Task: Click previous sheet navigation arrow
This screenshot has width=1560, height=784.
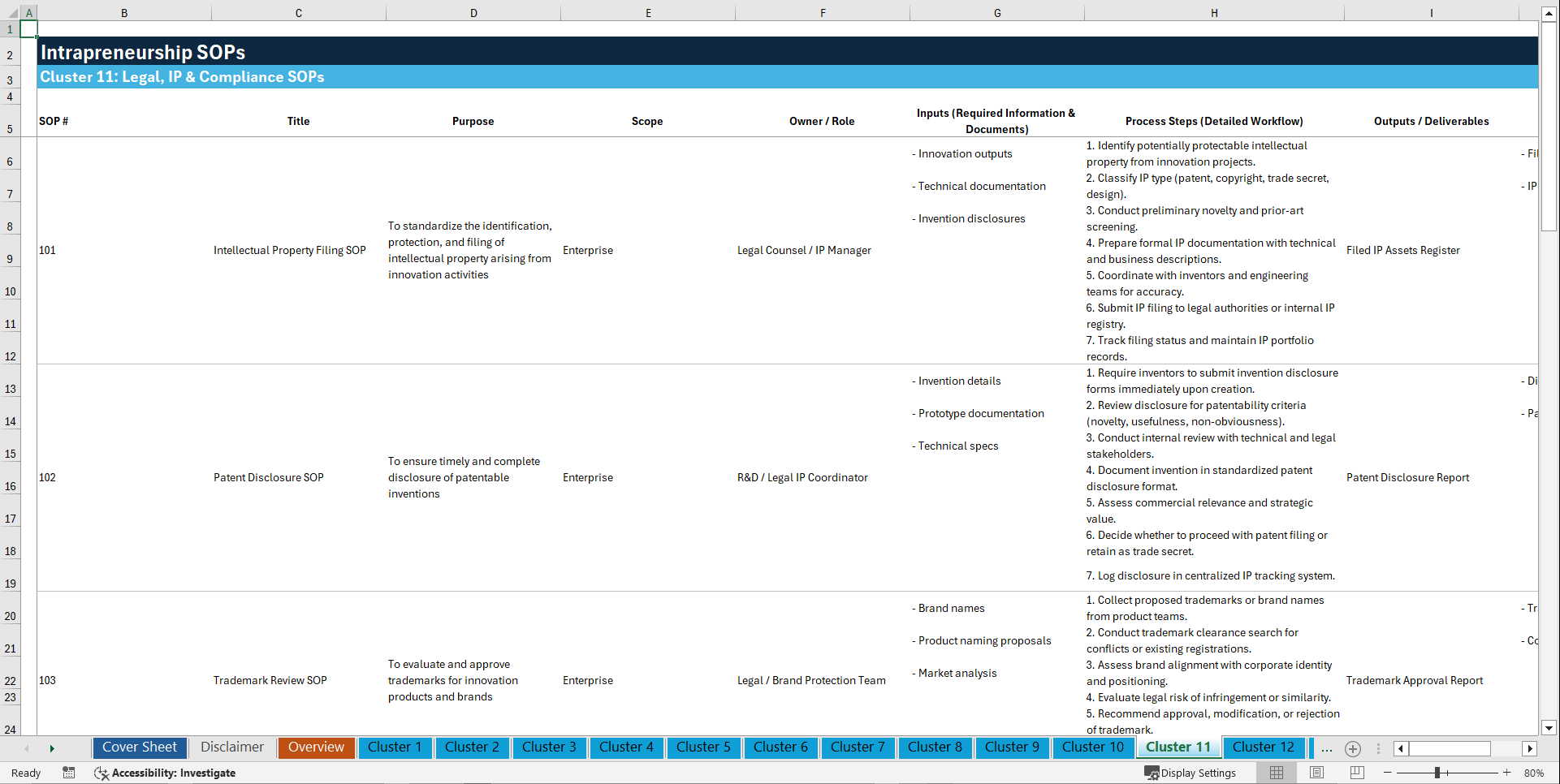Action: (x=27, y=748)
